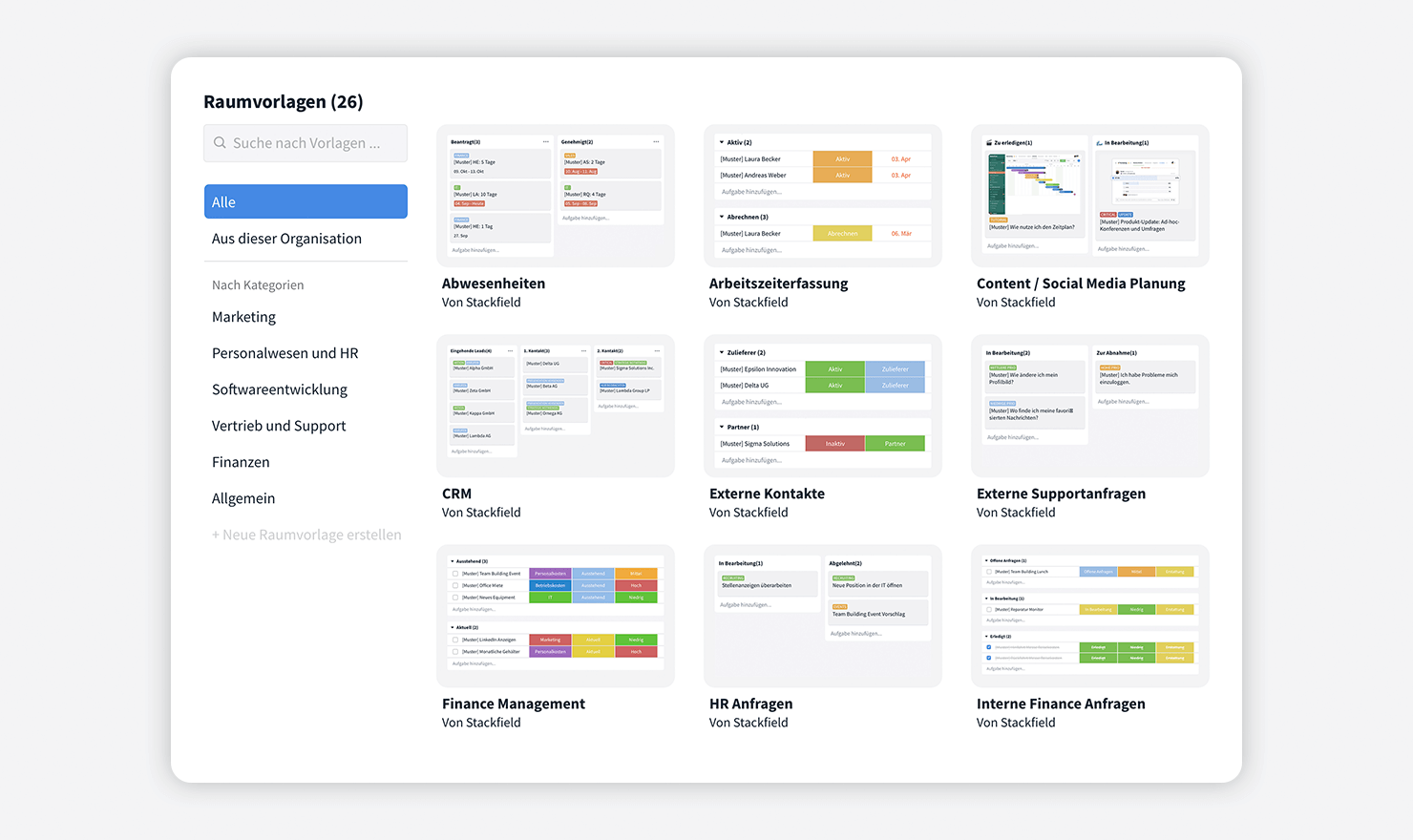Click the 'Externe Kontakte' title
Screen dimensions: 1413x840
pos(767,493)
